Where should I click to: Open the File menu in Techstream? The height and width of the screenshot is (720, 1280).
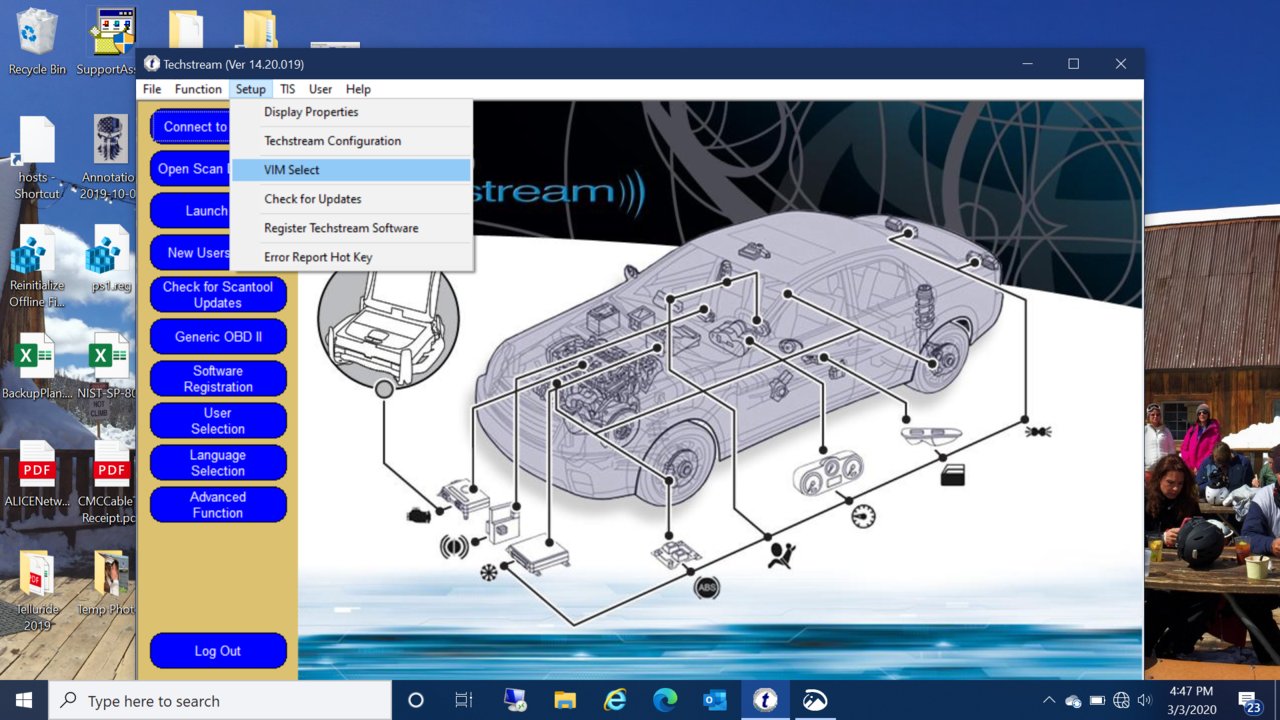pyautogui.click(x=152, y=89)
